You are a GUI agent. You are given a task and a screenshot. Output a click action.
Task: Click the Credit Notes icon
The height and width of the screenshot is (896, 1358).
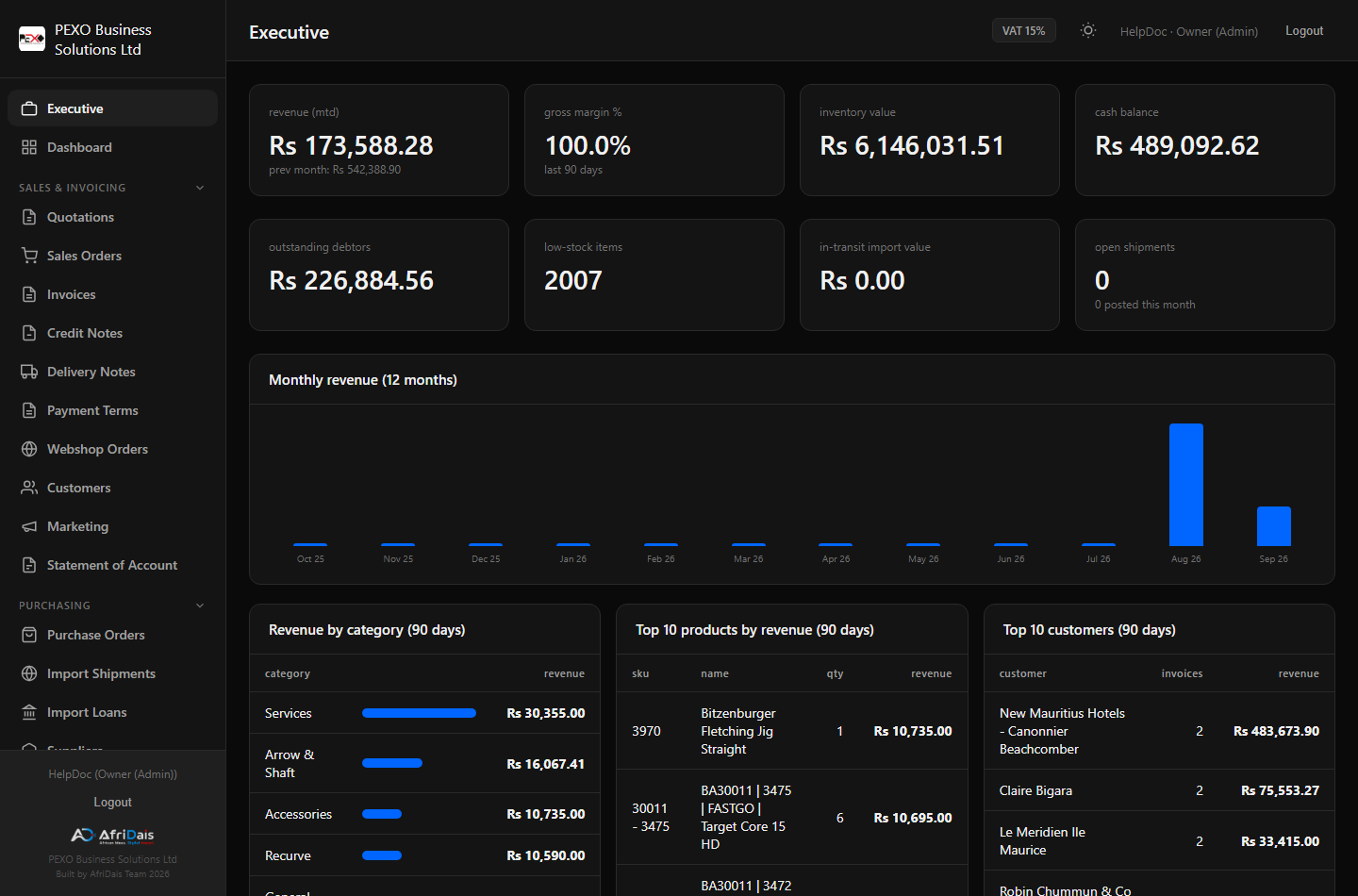[29, 333]
